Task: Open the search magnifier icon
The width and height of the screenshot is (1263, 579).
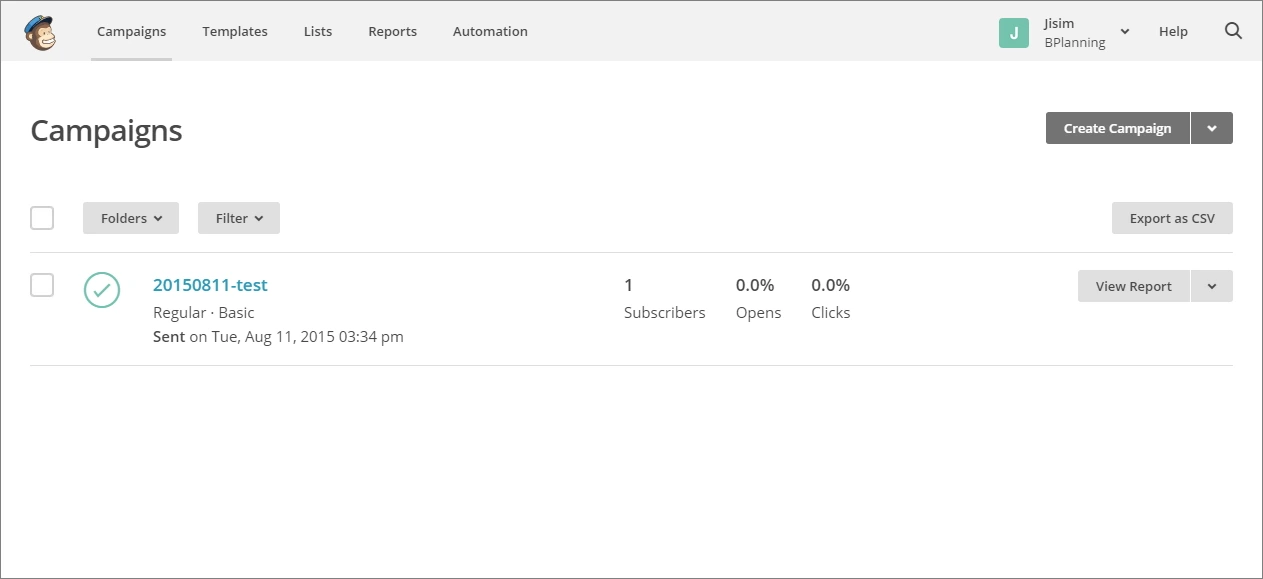Action: click(x=1233, y=31)
